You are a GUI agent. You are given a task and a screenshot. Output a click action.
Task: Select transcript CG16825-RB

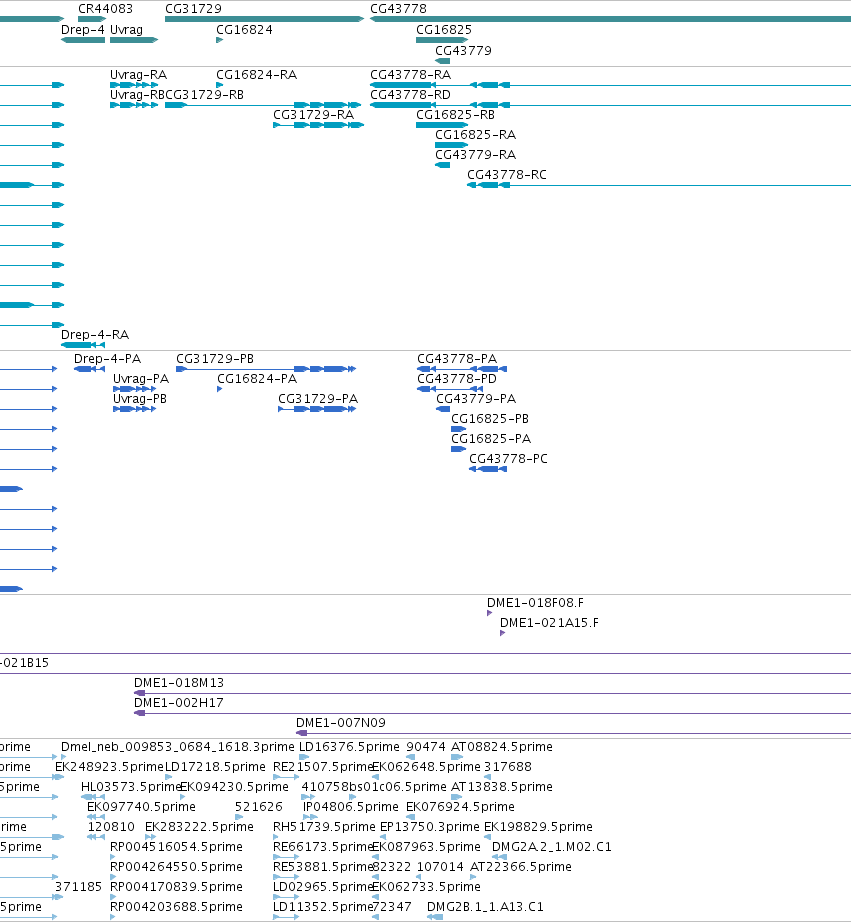456,115
